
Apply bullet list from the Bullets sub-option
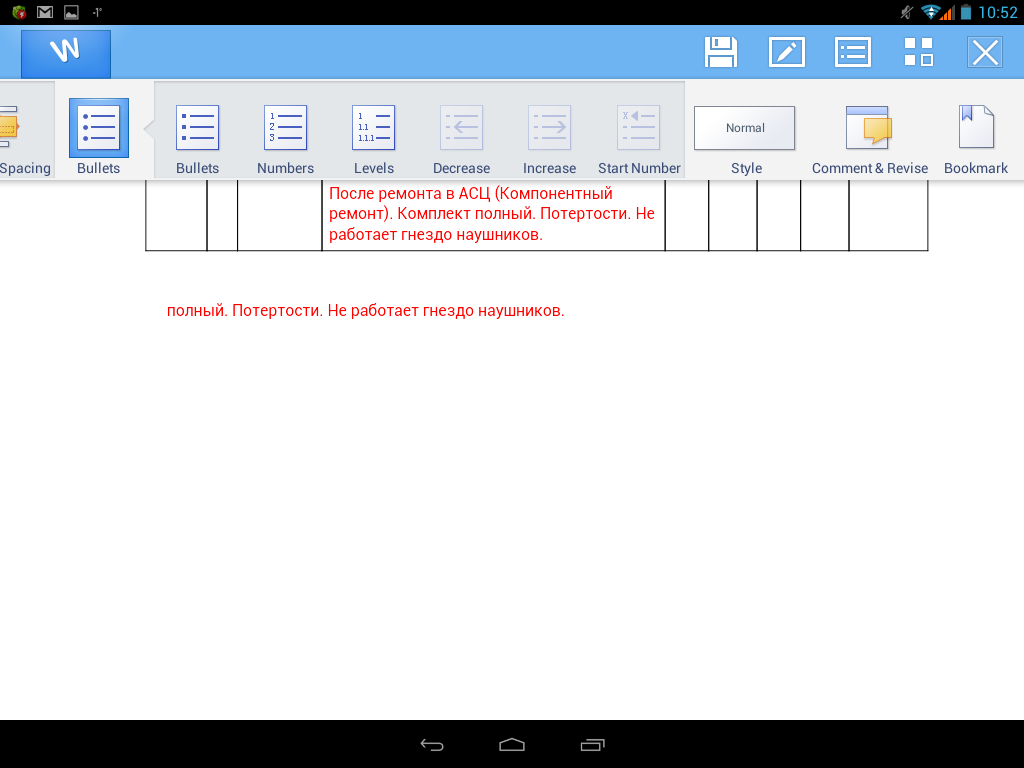point(197,138)
